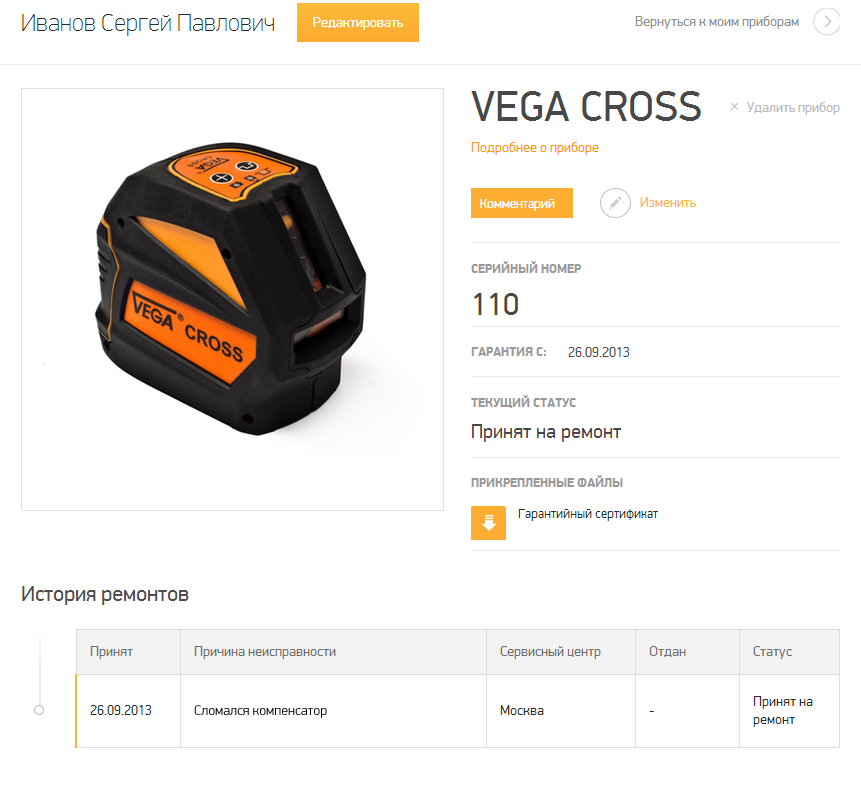The height and width of the screenshot is (793, 861).
Task: Click the 'Статус' column header
Action: (772, 652)
